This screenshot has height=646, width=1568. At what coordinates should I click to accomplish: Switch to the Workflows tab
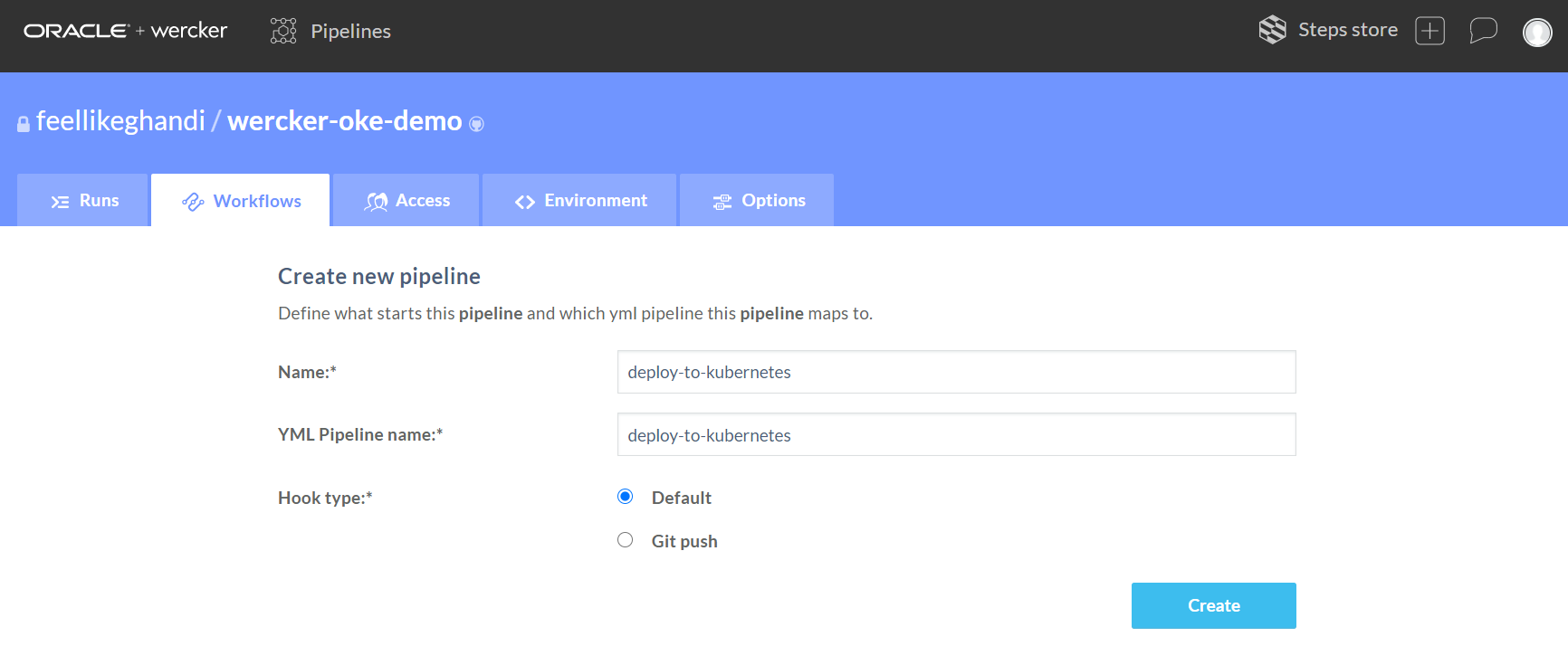tap(240, 200)
